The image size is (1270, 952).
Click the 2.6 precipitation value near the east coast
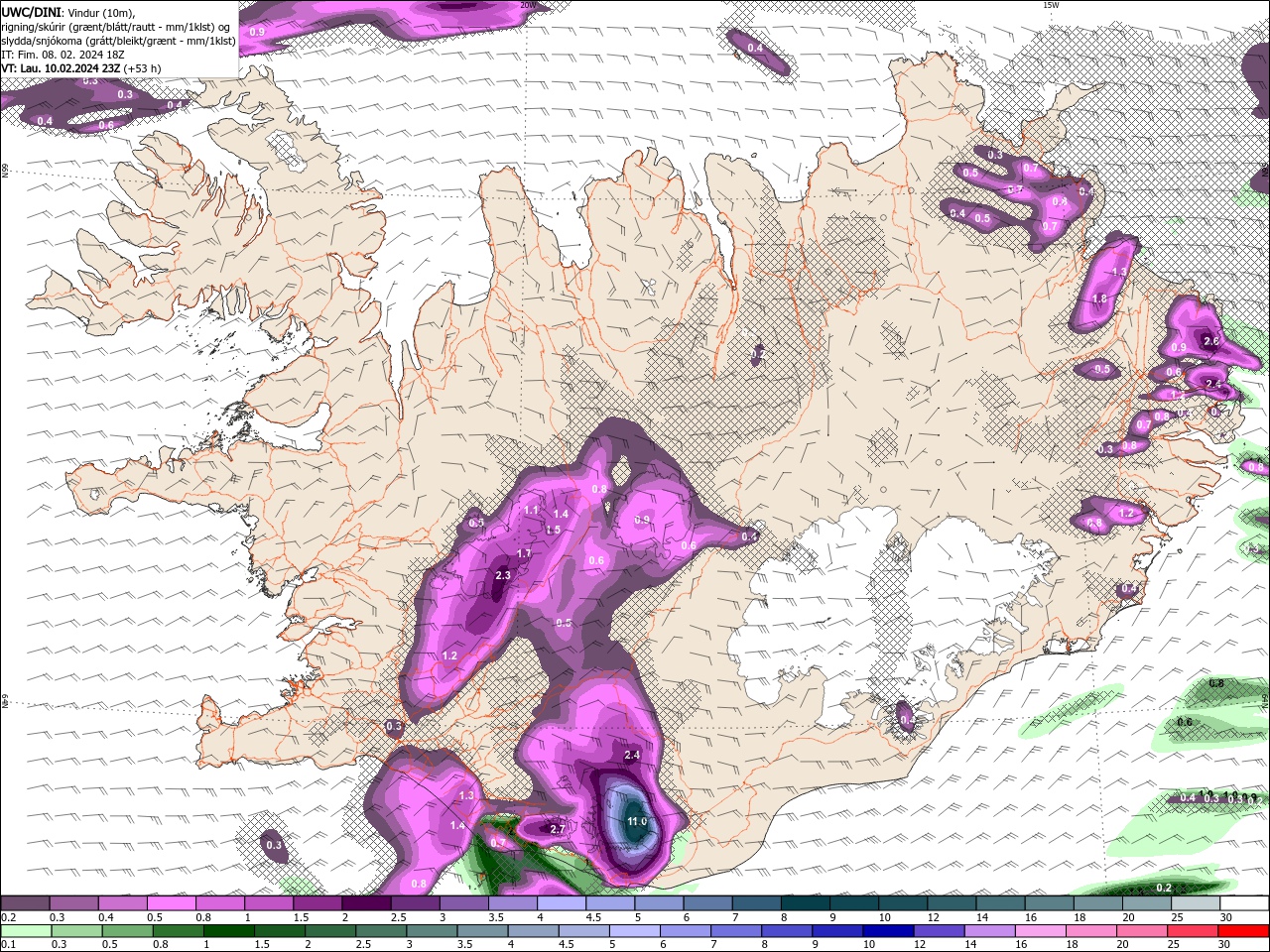click(1210, 341)
